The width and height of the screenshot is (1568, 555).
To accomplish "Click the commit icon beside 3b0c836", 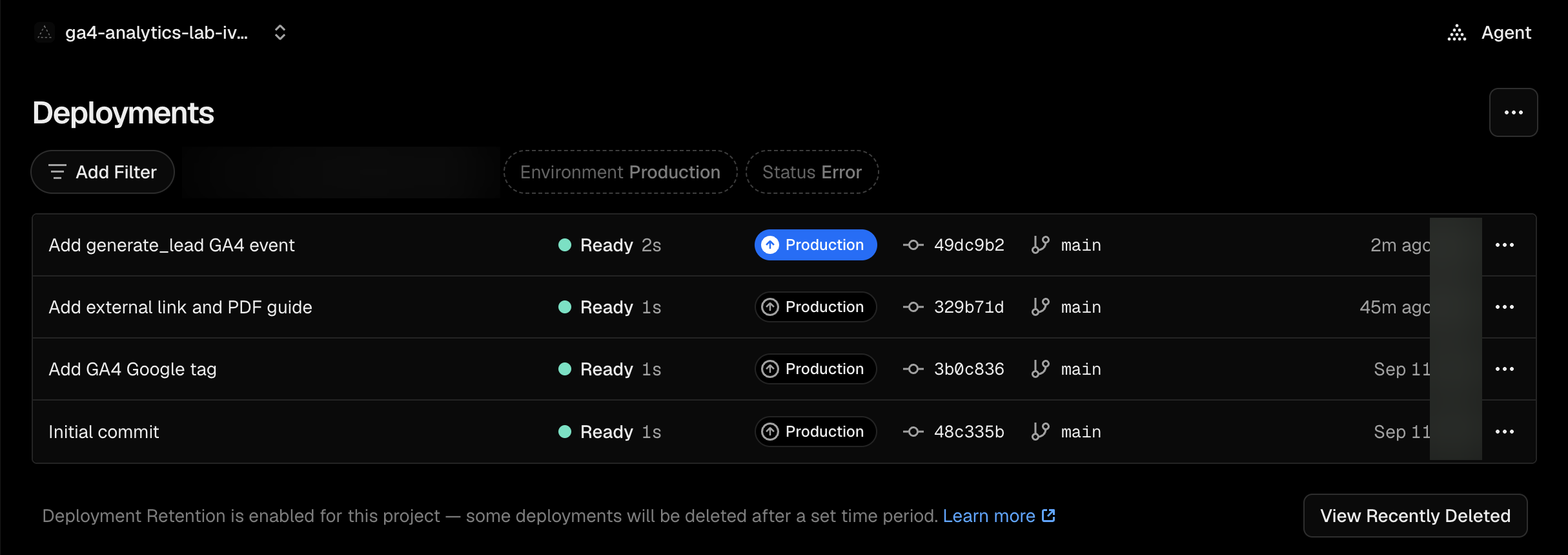I will coord(913,369).
